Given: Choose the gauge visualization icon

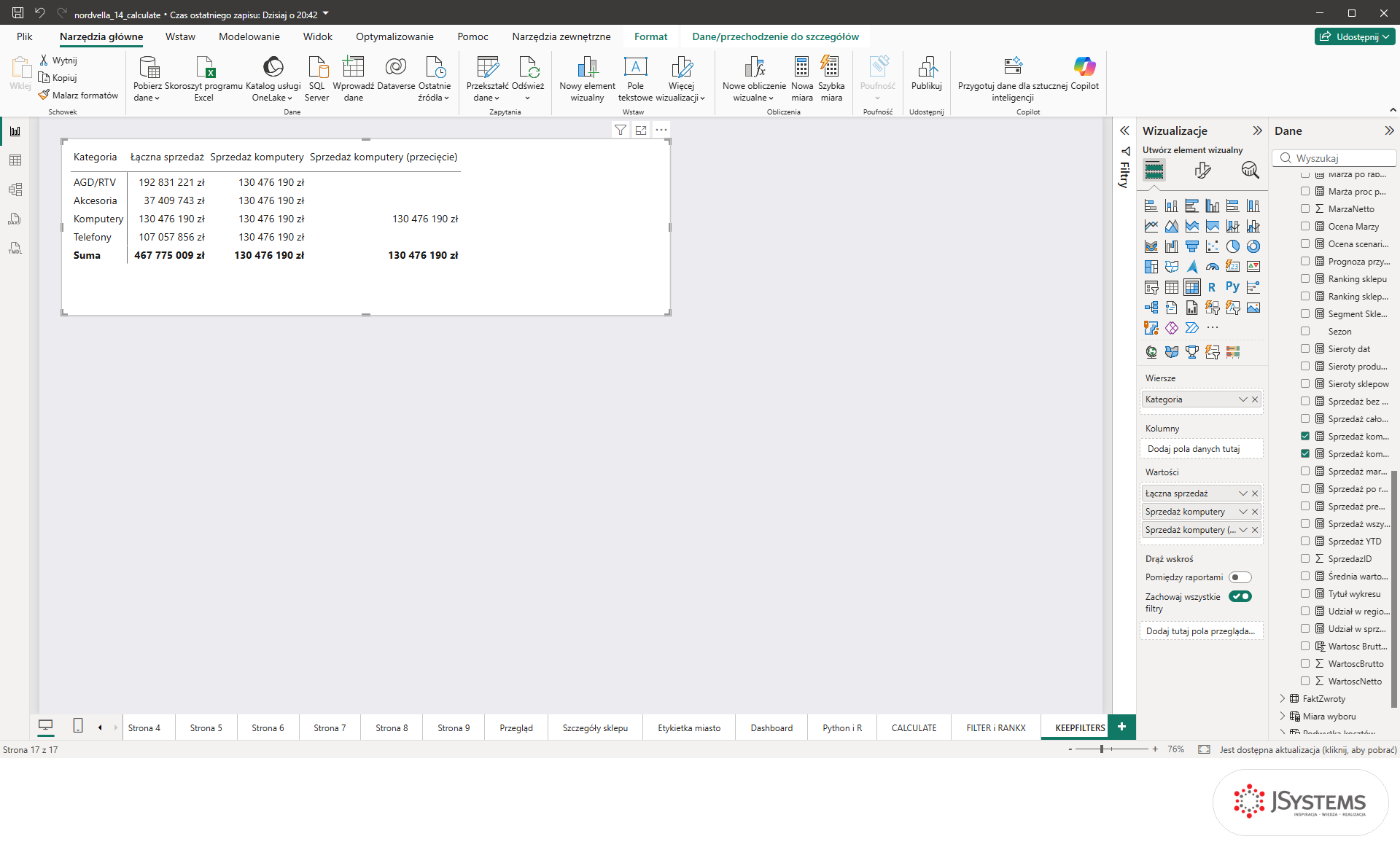Looking at the screenshot, I should pyautogui.click(x=1212, y=267).
